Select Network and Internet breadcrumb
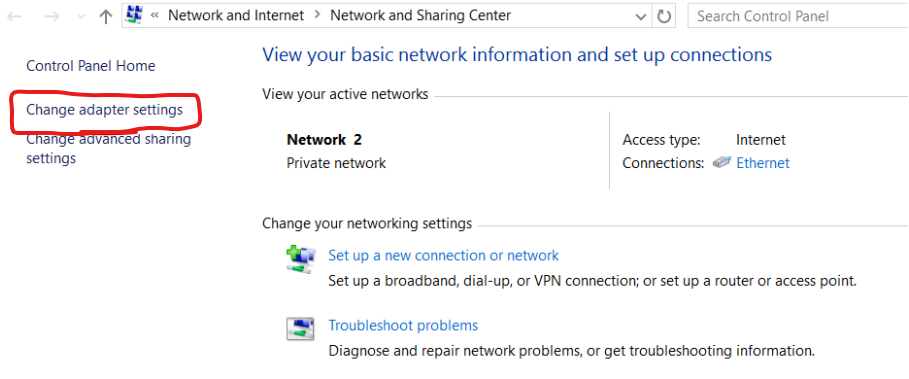 [236, 16]
